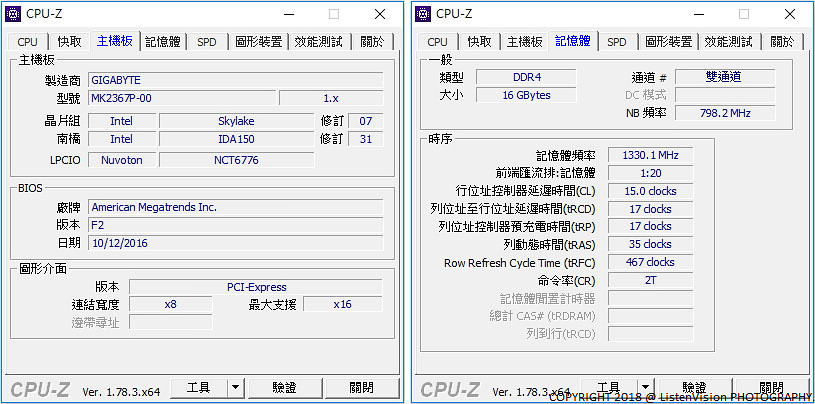The height and width of the screenshot is (404, 815).
Task: Click link width x8 value
Action: 170,304
